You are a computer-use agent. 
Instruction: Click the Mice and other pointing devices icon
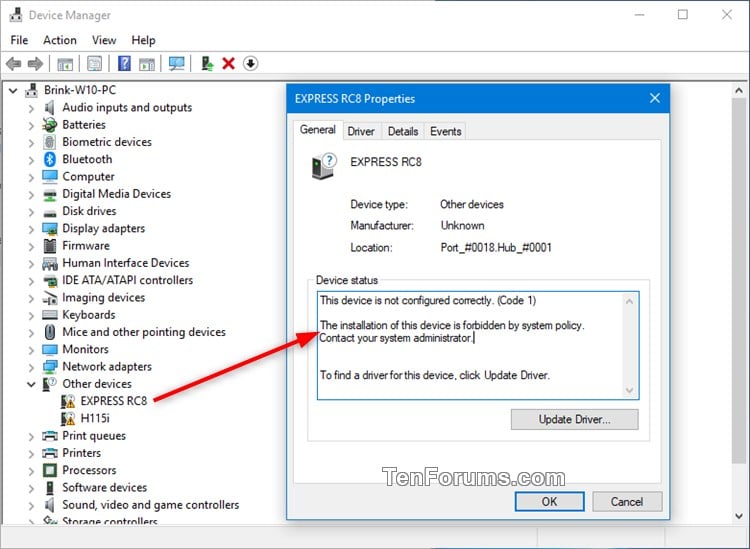coord(50,332)
